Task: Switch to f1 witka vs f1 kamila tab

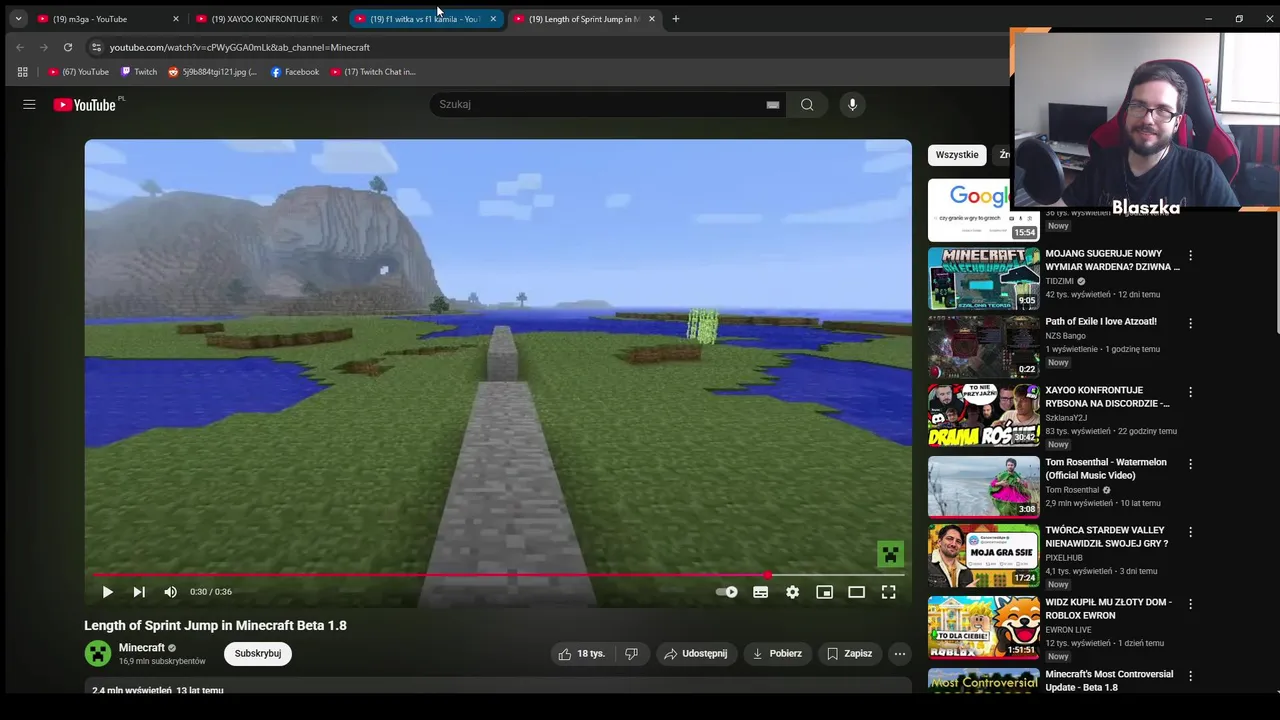Action: pyautogui.click(x=425, y=19)
